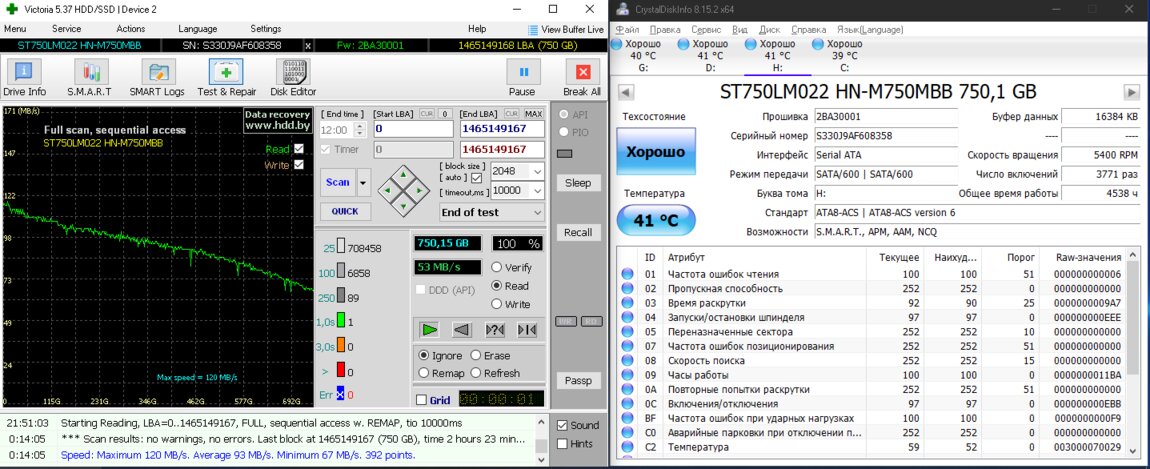Viewport: 1150px width, 469px height.
Task: Open the Service menu in Victoria
Action: point(66,29)
